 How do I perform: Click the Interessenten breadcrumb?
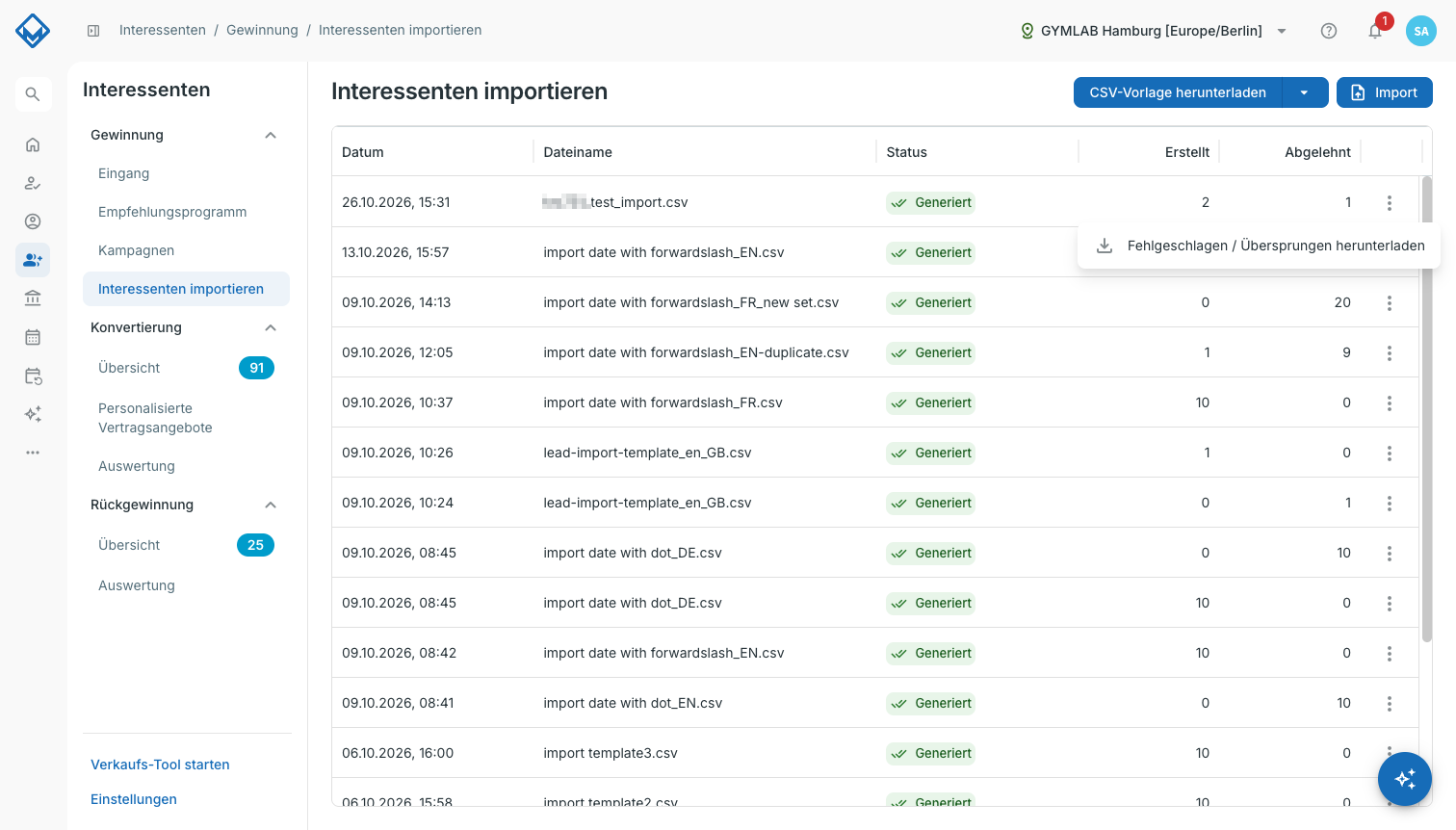point(163,30)
